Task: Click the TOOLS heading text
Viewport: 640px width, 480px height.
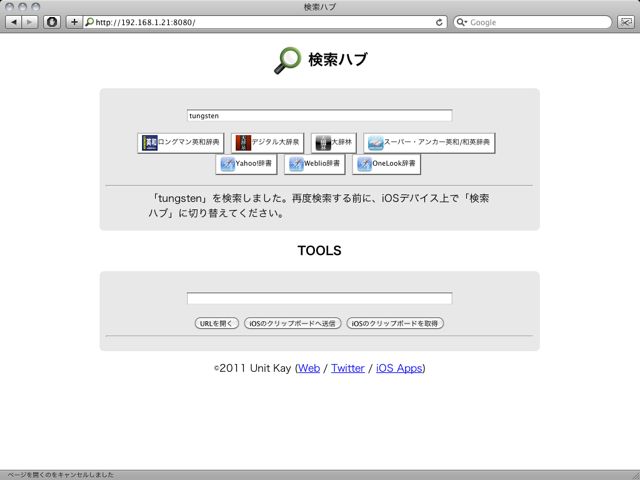Action: point(320,250)
